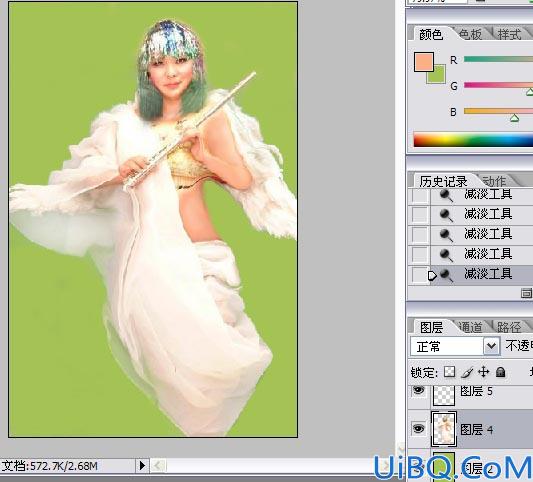The width and height of the screenshot is (533, 482).
Task: Click on the G color slider track
Action: coord(498,85)
